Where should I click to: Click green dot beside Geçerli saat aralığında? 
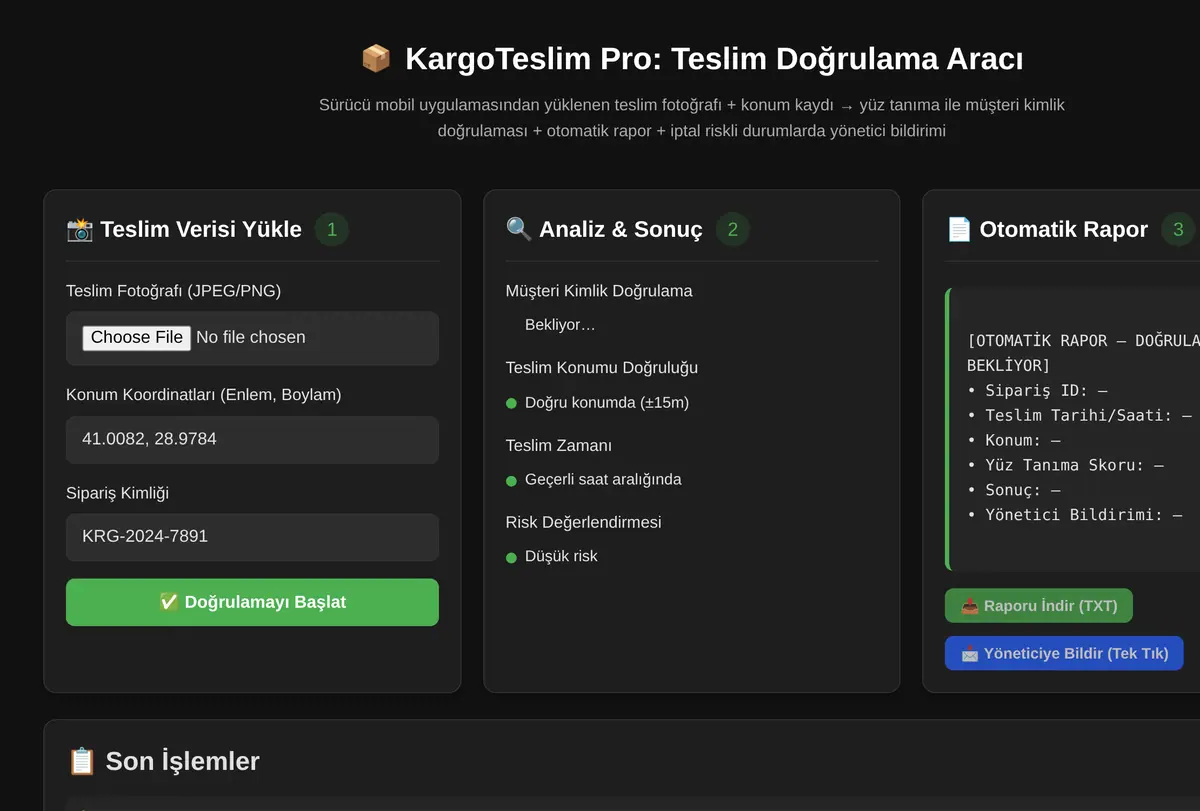(x=511, y=480)
